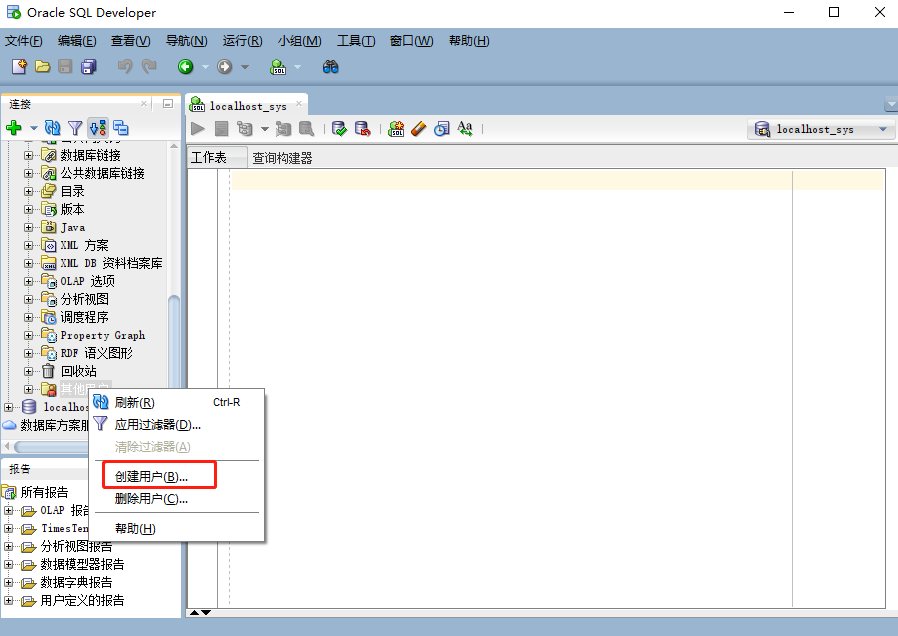Go forward with the gray arrow icon
Viewport: 898px width, 636px height.
(x=224, y=67)
